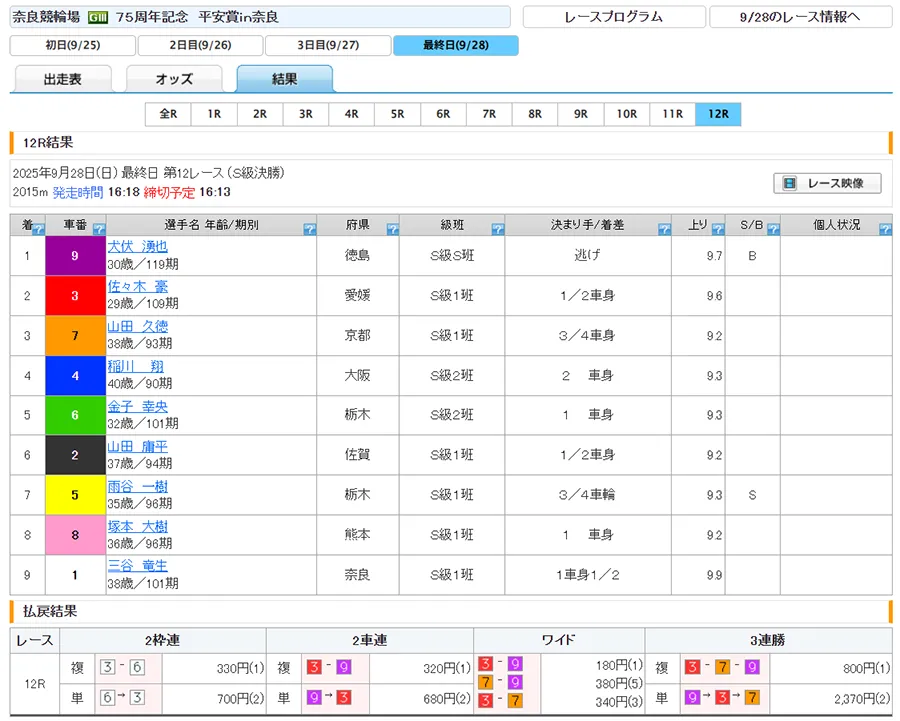The height and width of the screenshot is (721, 900).
Task: Show results for race 11R
Action: coord(672,114)
